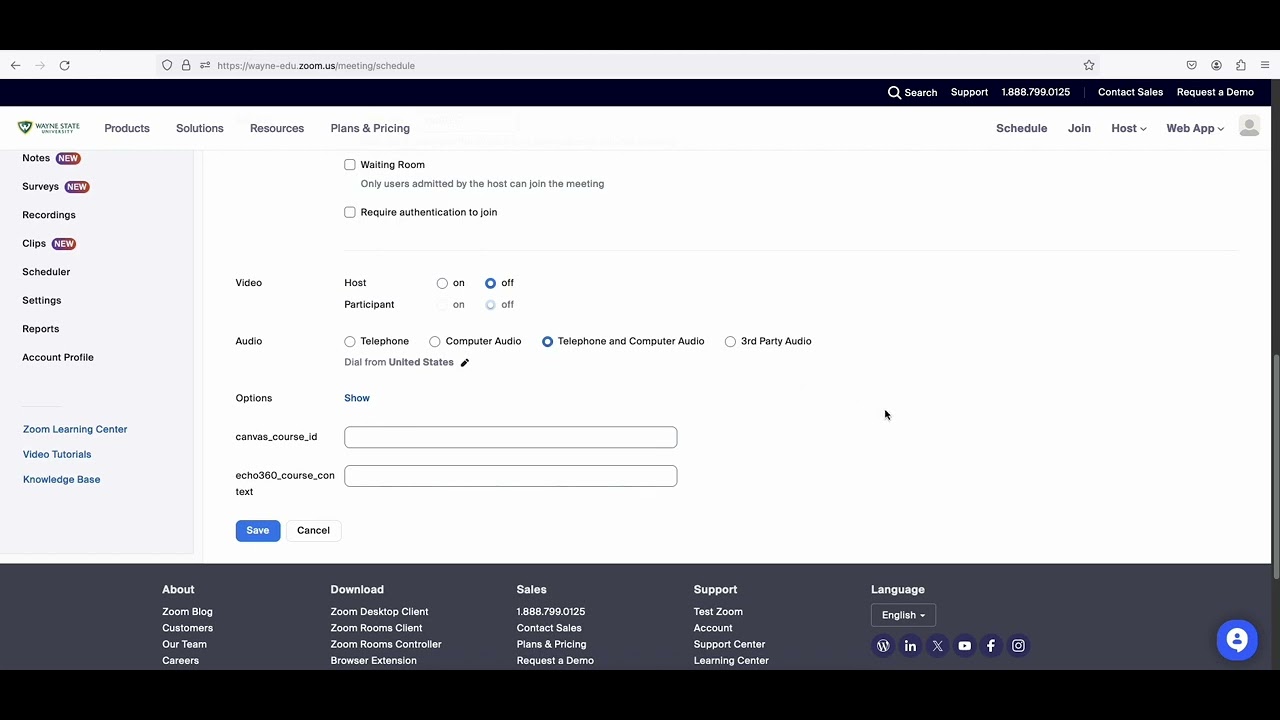Reload the page with refresh icon
Viewport: 1280px width, 720px height.
pos(64,65)
